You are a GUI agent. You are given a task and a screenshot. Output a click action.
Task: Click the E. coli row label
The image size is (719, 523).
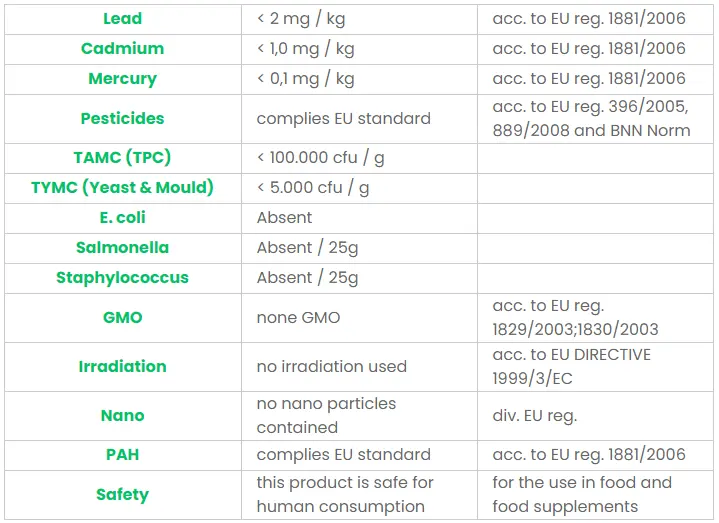[122, 217]
